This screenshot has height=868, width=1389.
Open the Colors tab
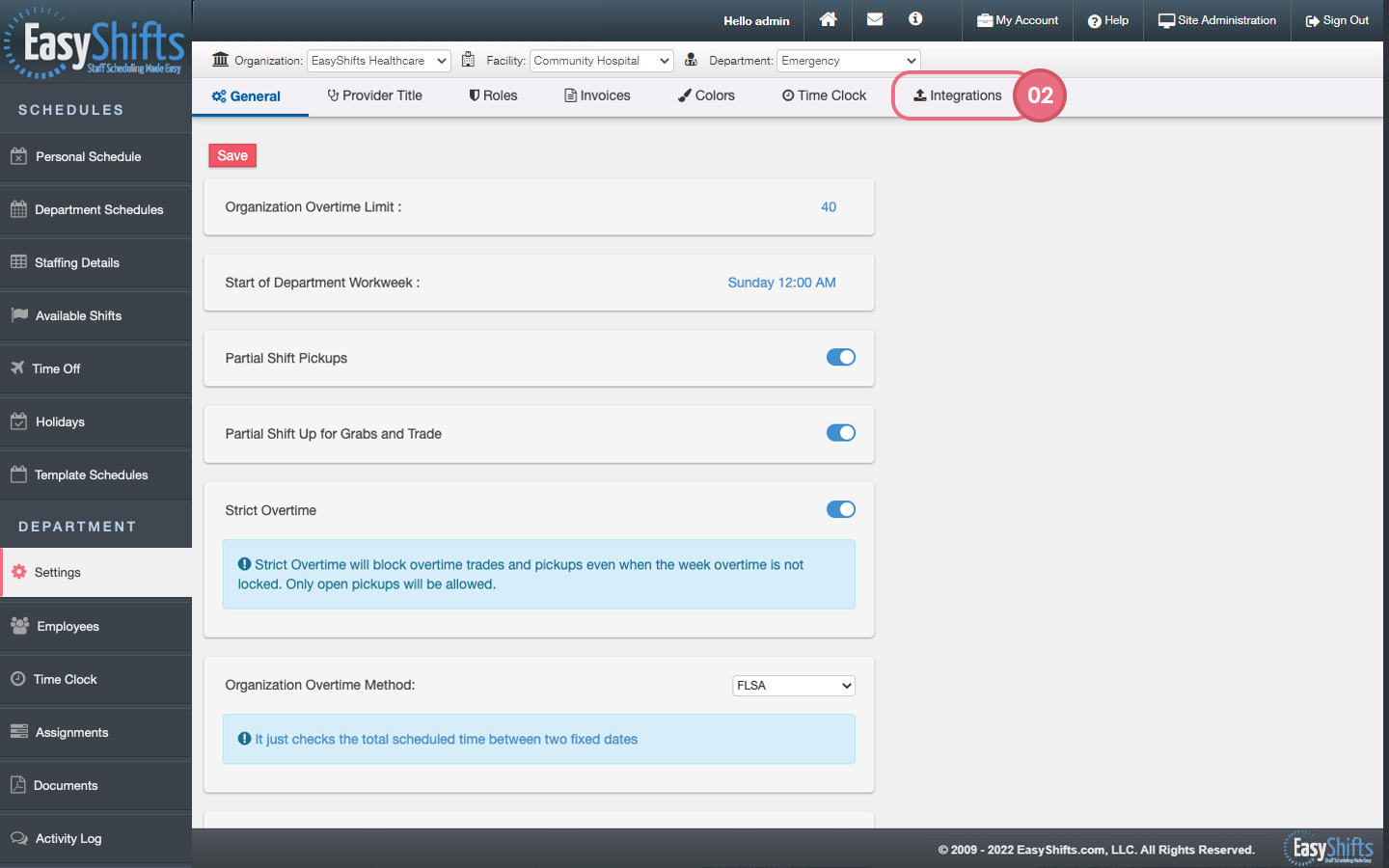click(x=706, y=95)
